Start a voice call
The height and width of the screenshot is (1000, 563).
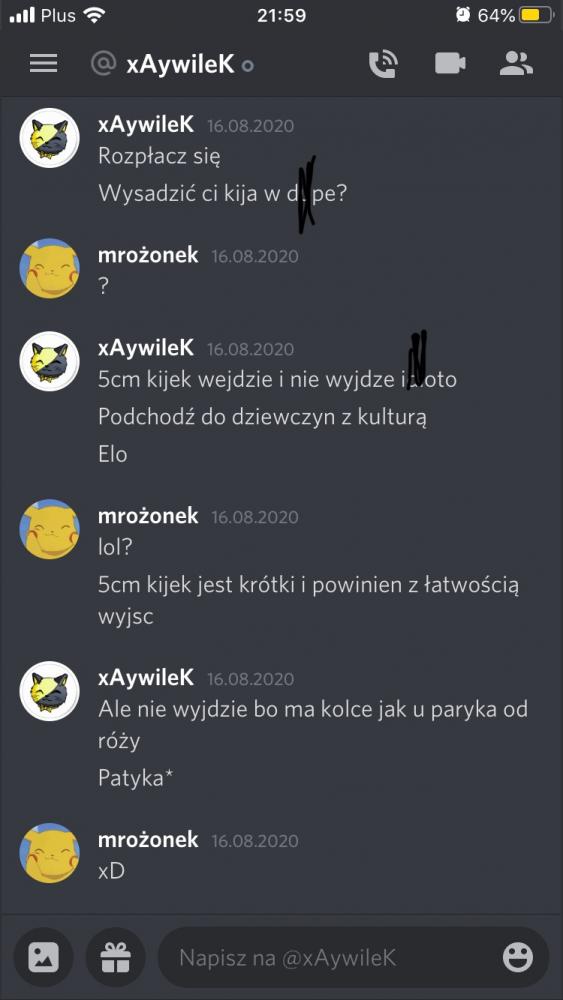tap(383, 64)
